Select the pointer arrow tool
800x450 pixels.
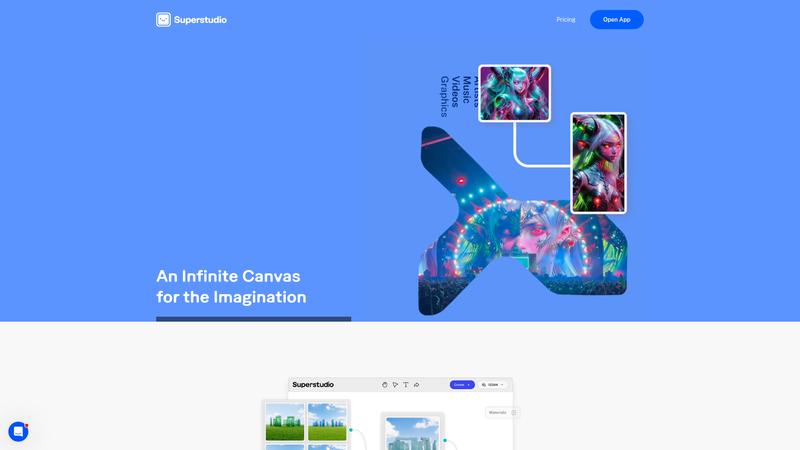(x=395, y=384)
